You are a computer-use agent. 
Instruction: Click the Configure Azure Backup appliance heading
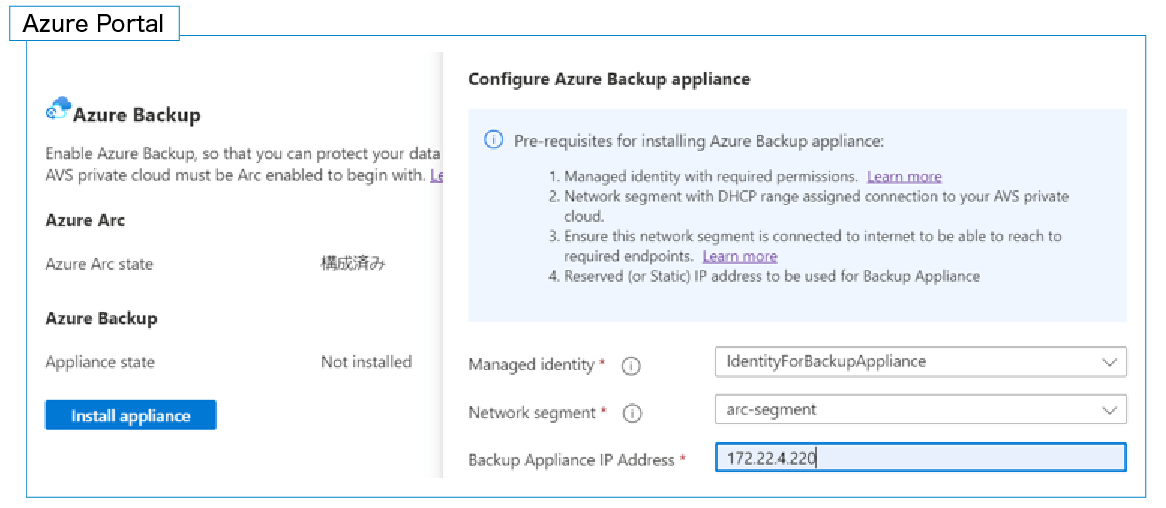tap(609, 79)
